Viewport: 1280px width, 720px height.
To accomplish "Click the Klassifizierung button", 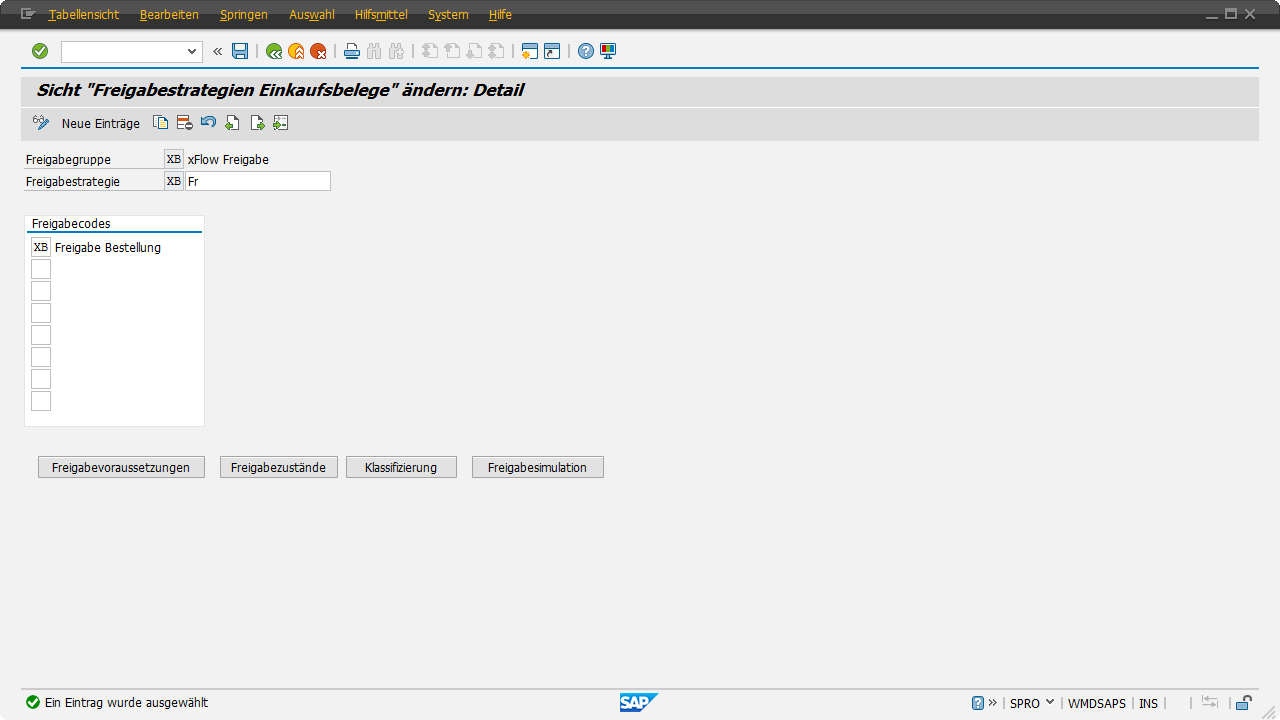I will coord(401,467).
